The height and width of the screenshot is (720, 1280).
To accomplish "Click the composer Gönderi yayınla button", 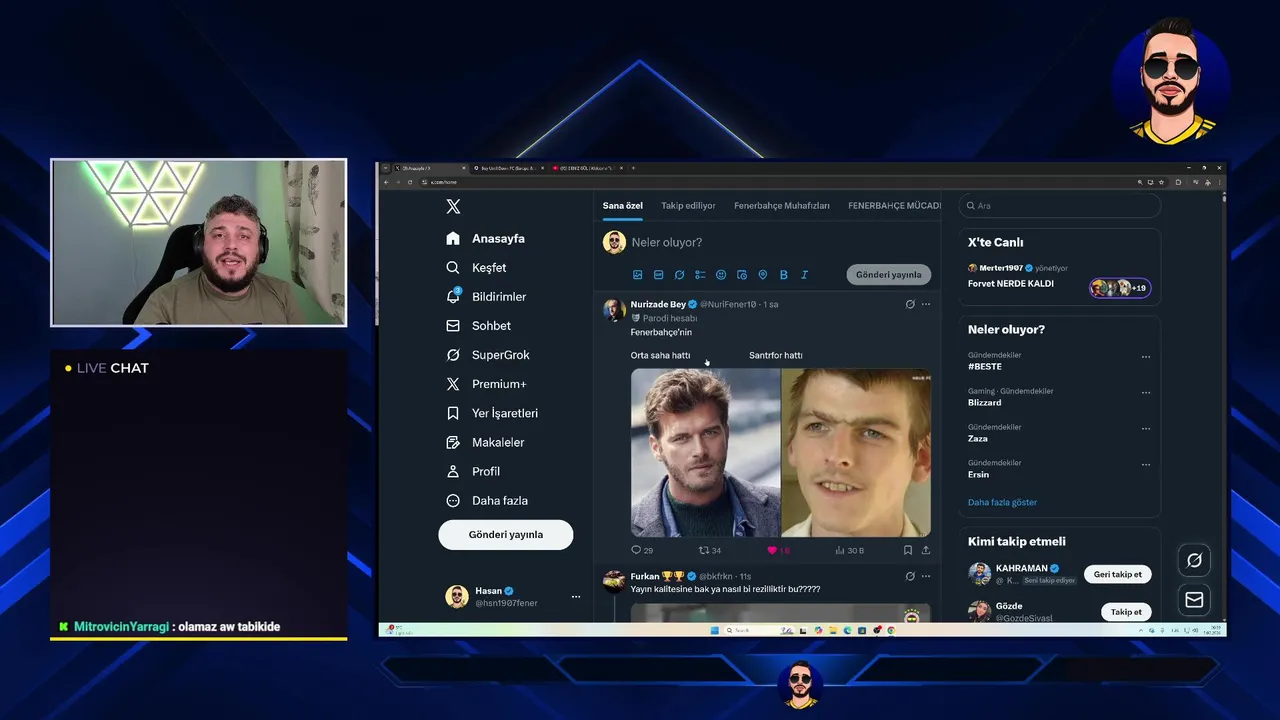I will [889, 275].
